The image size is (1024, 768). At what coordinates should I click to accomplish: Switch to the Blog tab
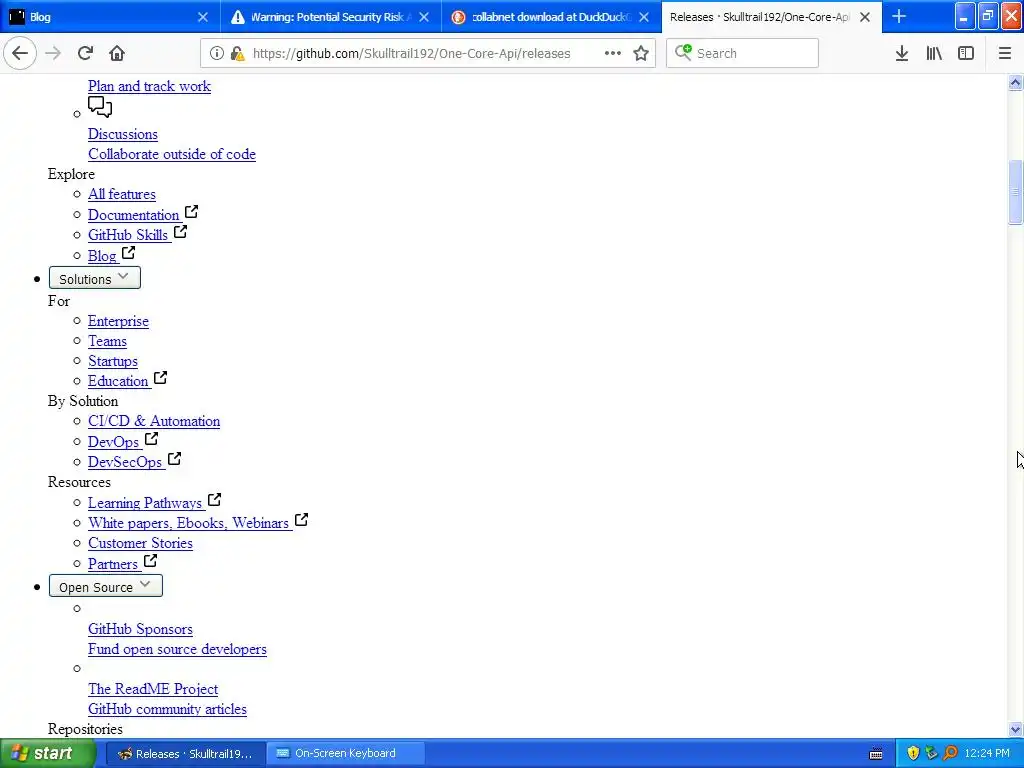pos(110,17)
